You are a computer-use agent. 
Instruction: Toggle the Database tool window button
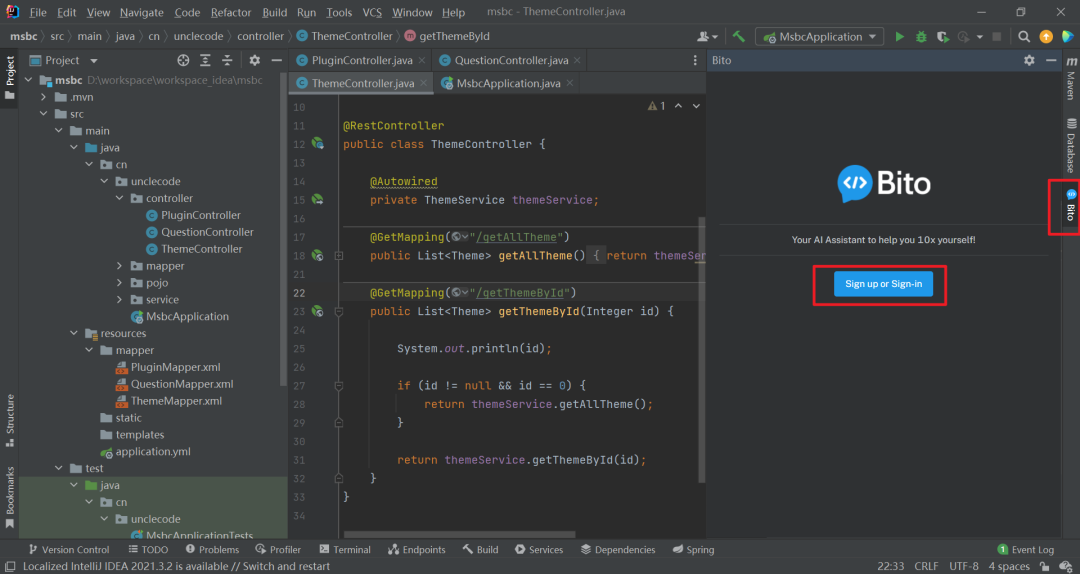[x=1071, y=145]
